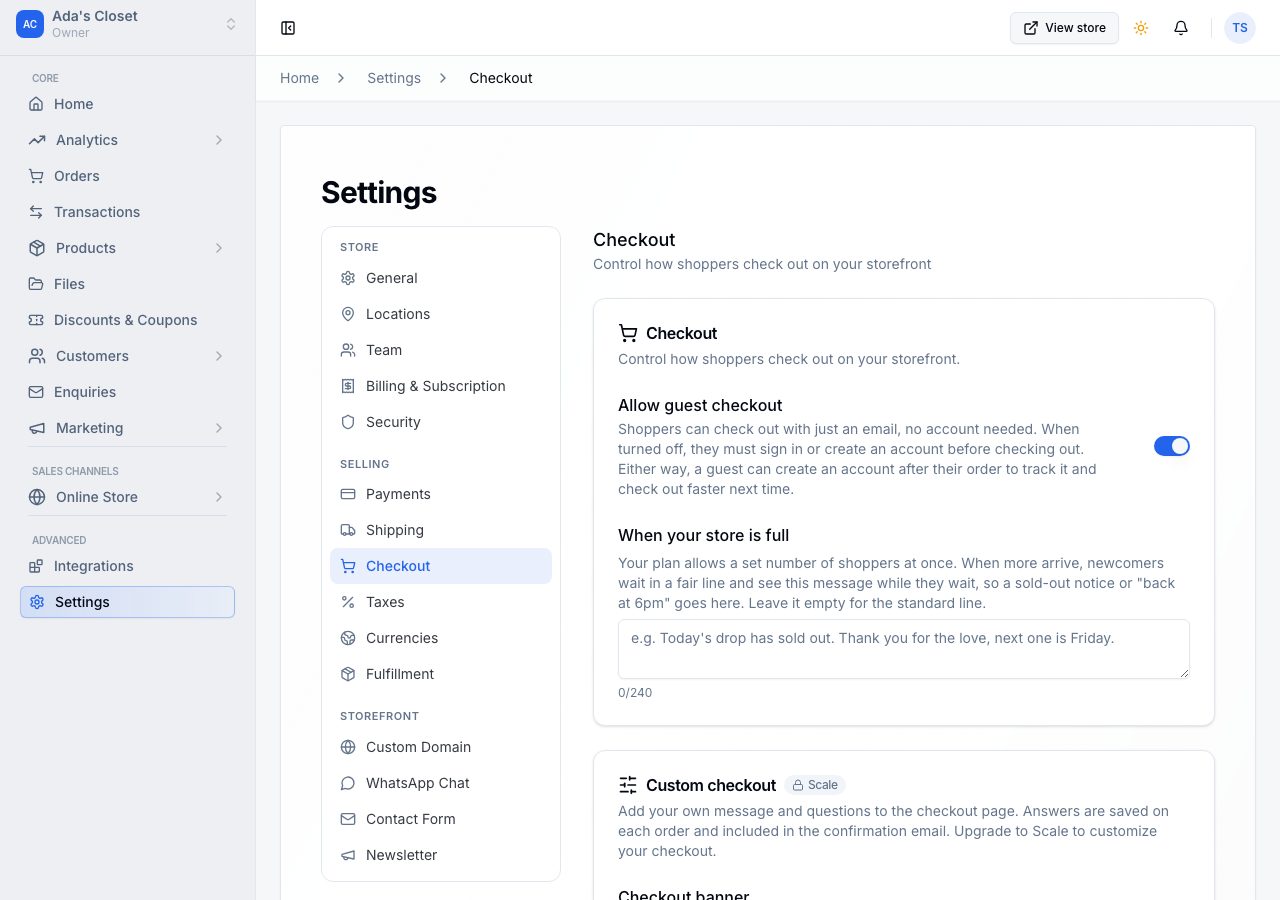Open Newsletter settings
The height and width of the screenshot is (900, 1280).
click(x=441, y=855)
